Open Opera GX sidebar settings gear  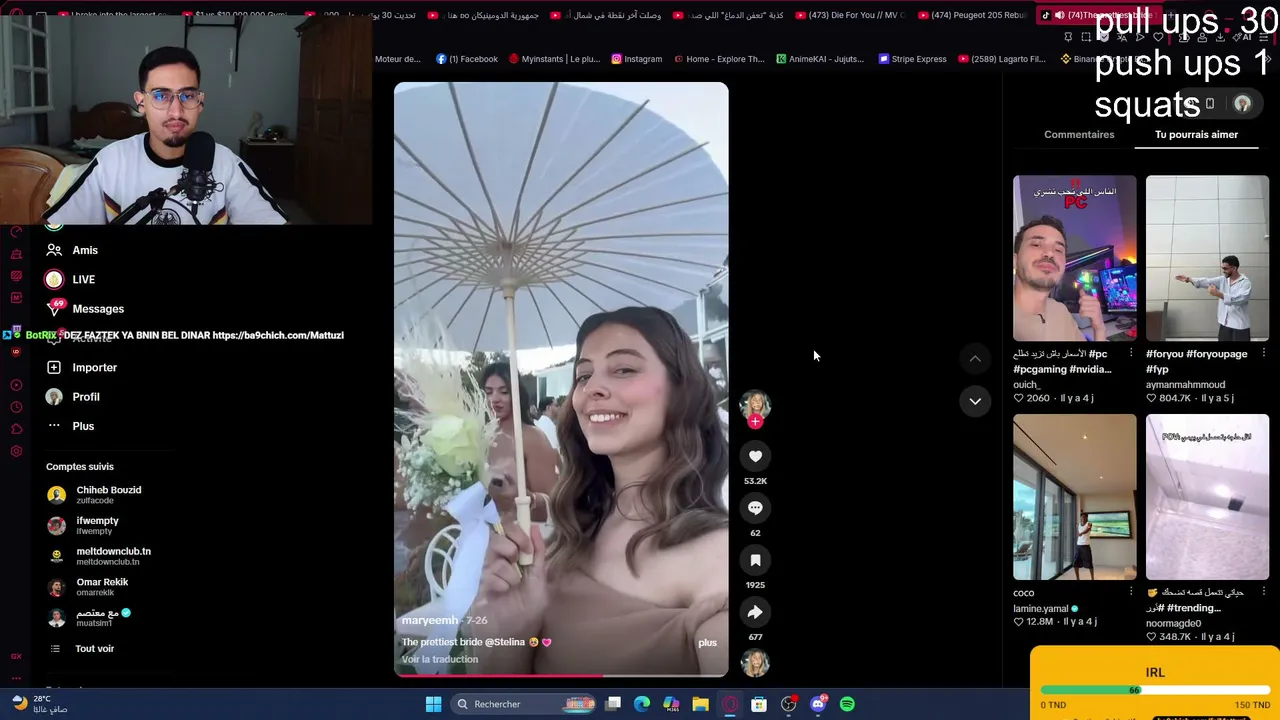point(16,451)
